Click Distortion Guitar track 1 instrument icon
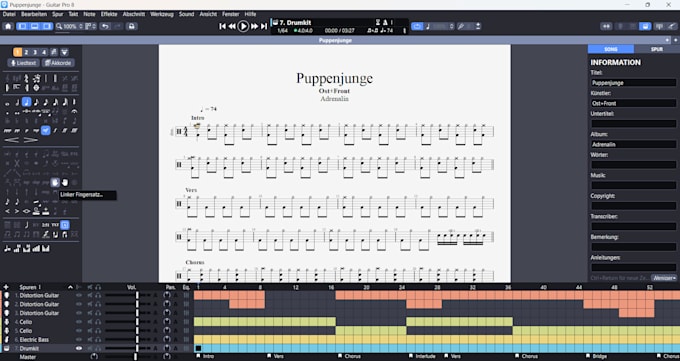Viewport: 680px width, 361px height. point(7,295)
